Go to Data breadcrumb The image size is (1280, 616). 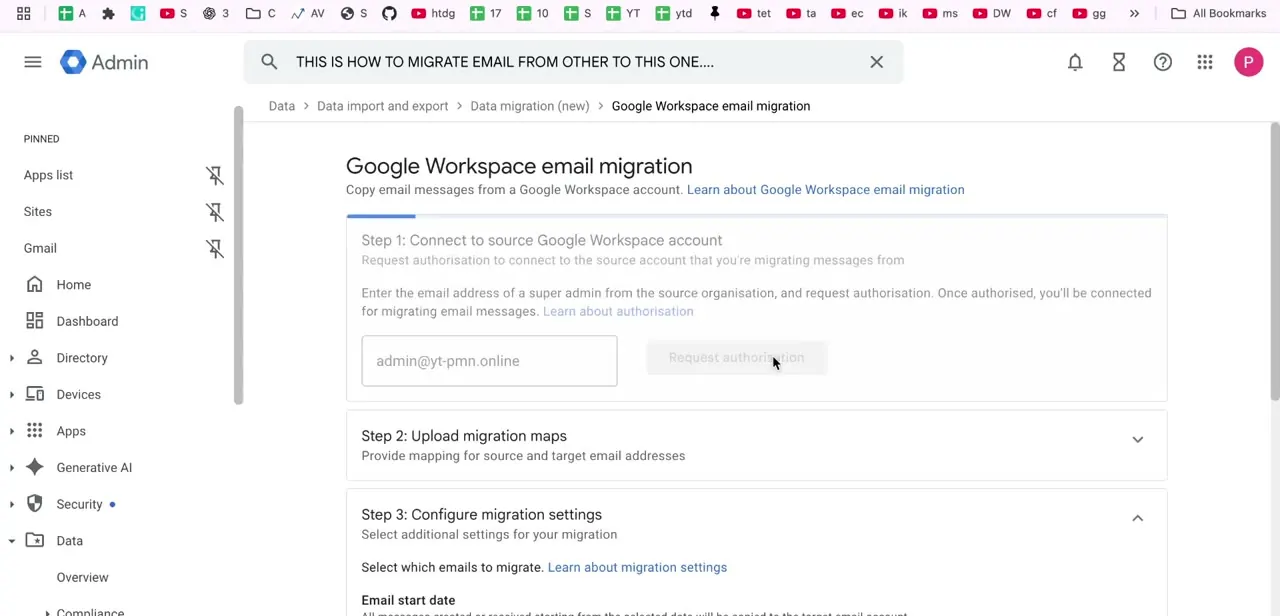click(282, 106)
